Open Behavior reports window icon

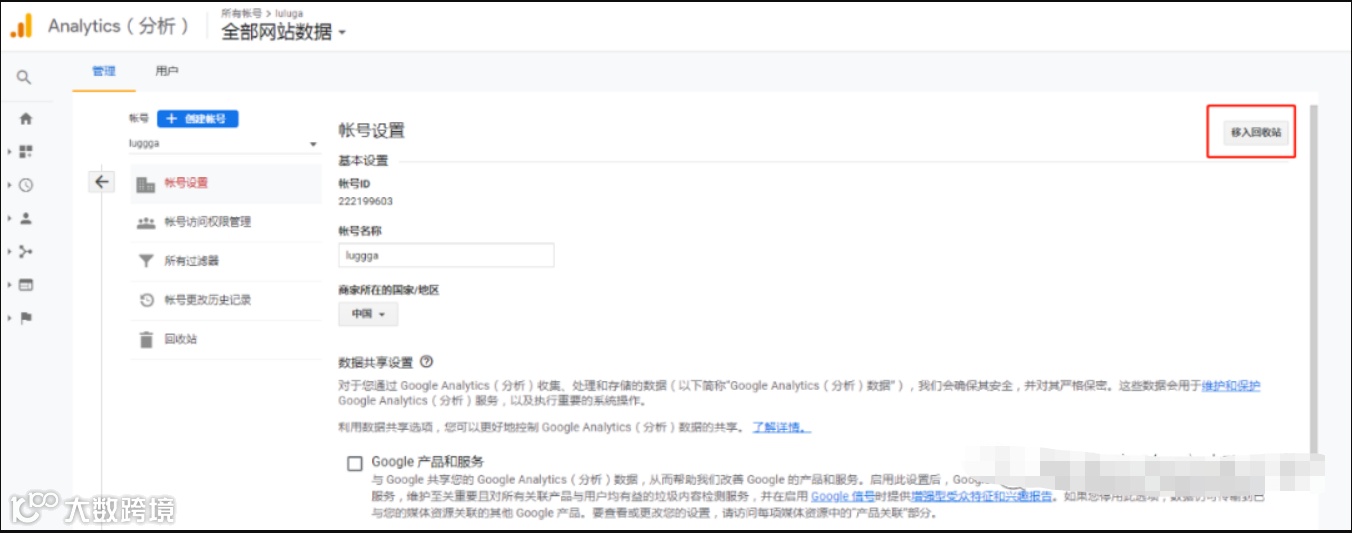[26, 285]
